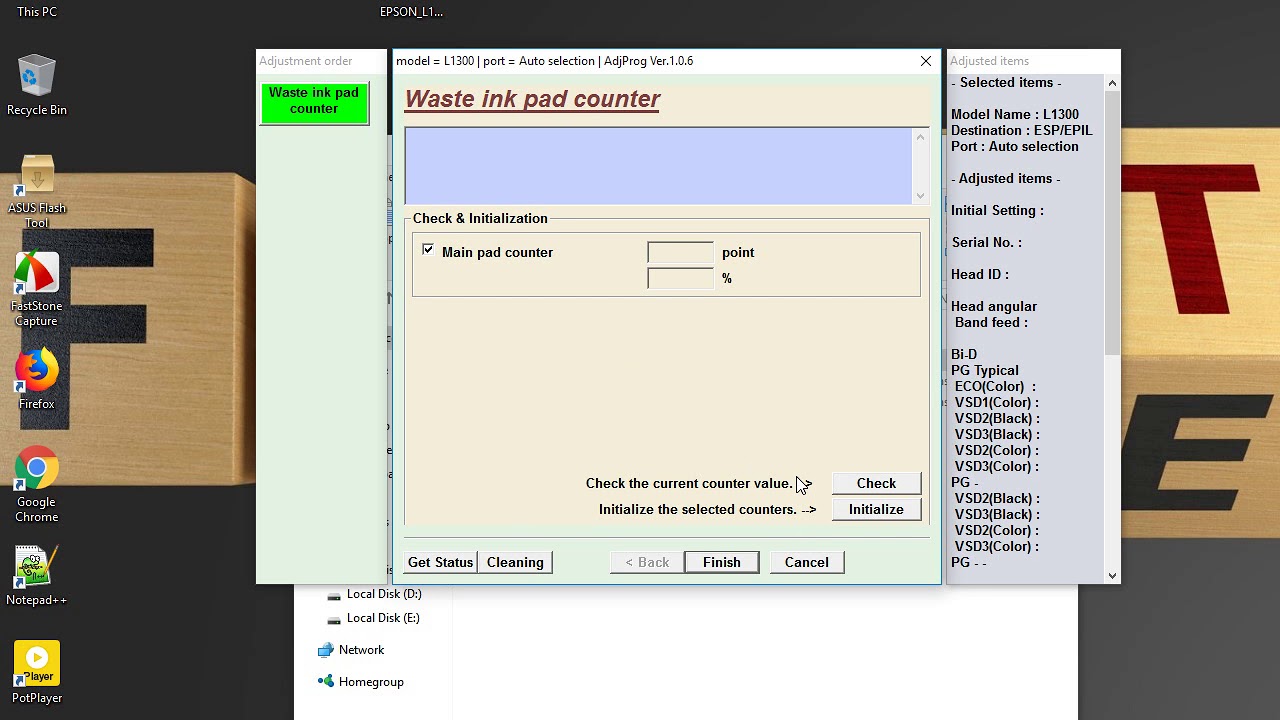Click the 'VSD1(Color) :' entry
Image resolution: width=1280 pixels, height=720 pixels.
click(997, 402)
